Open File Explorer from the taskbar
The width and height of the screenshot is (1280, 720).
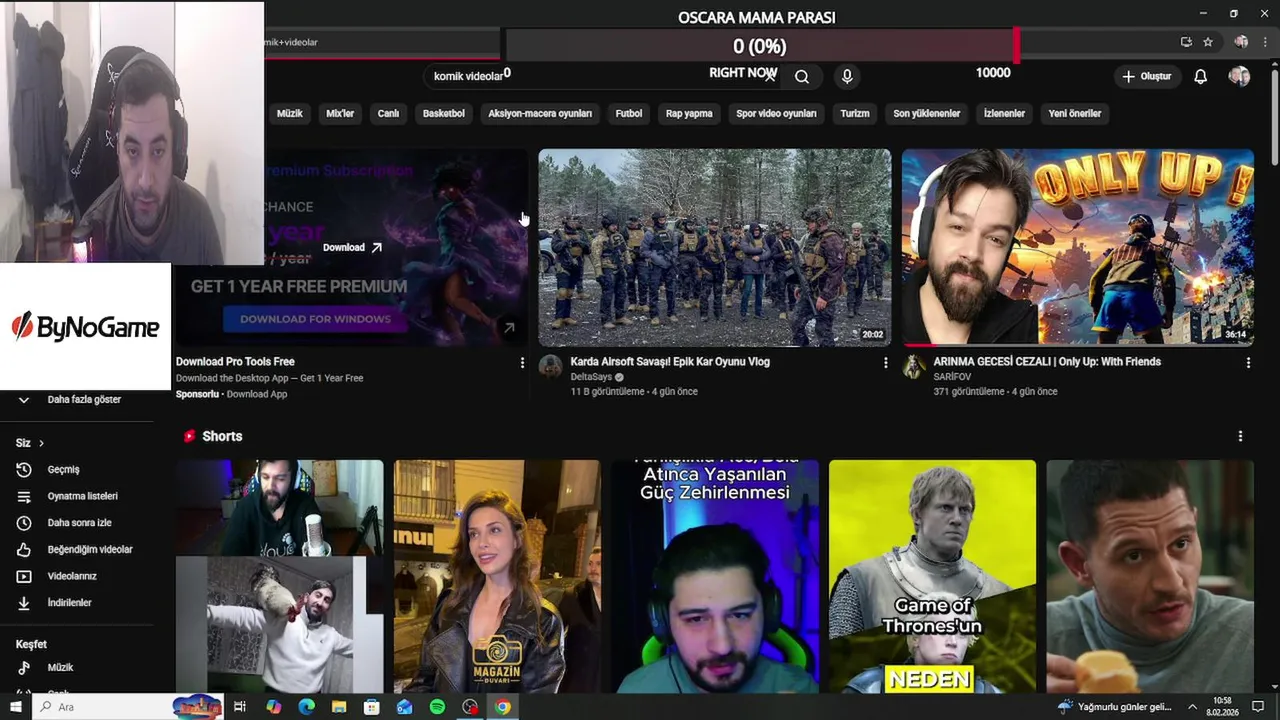(339, 707)
